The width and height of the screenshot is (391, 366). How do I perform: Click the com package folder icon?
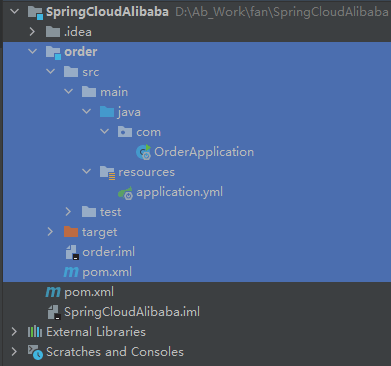[125, 132]
